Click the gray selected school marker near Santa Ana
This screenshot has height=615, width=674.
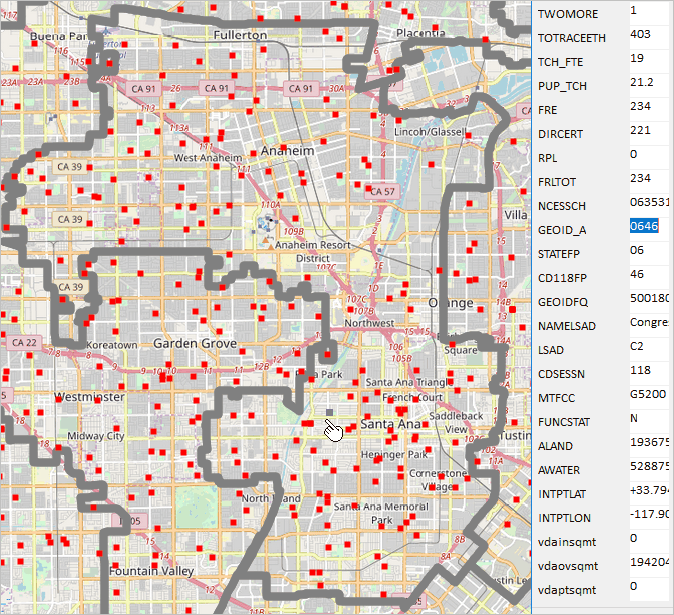329,413
